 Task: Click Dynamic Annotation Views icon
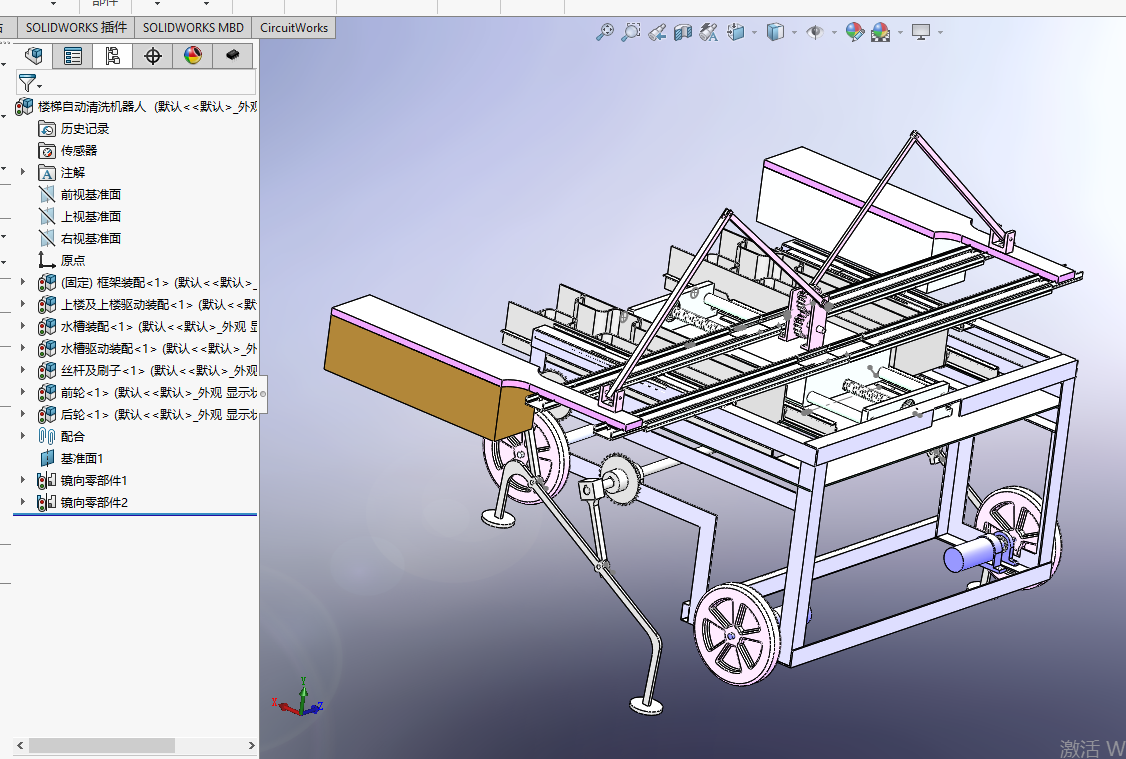point(709,32)
